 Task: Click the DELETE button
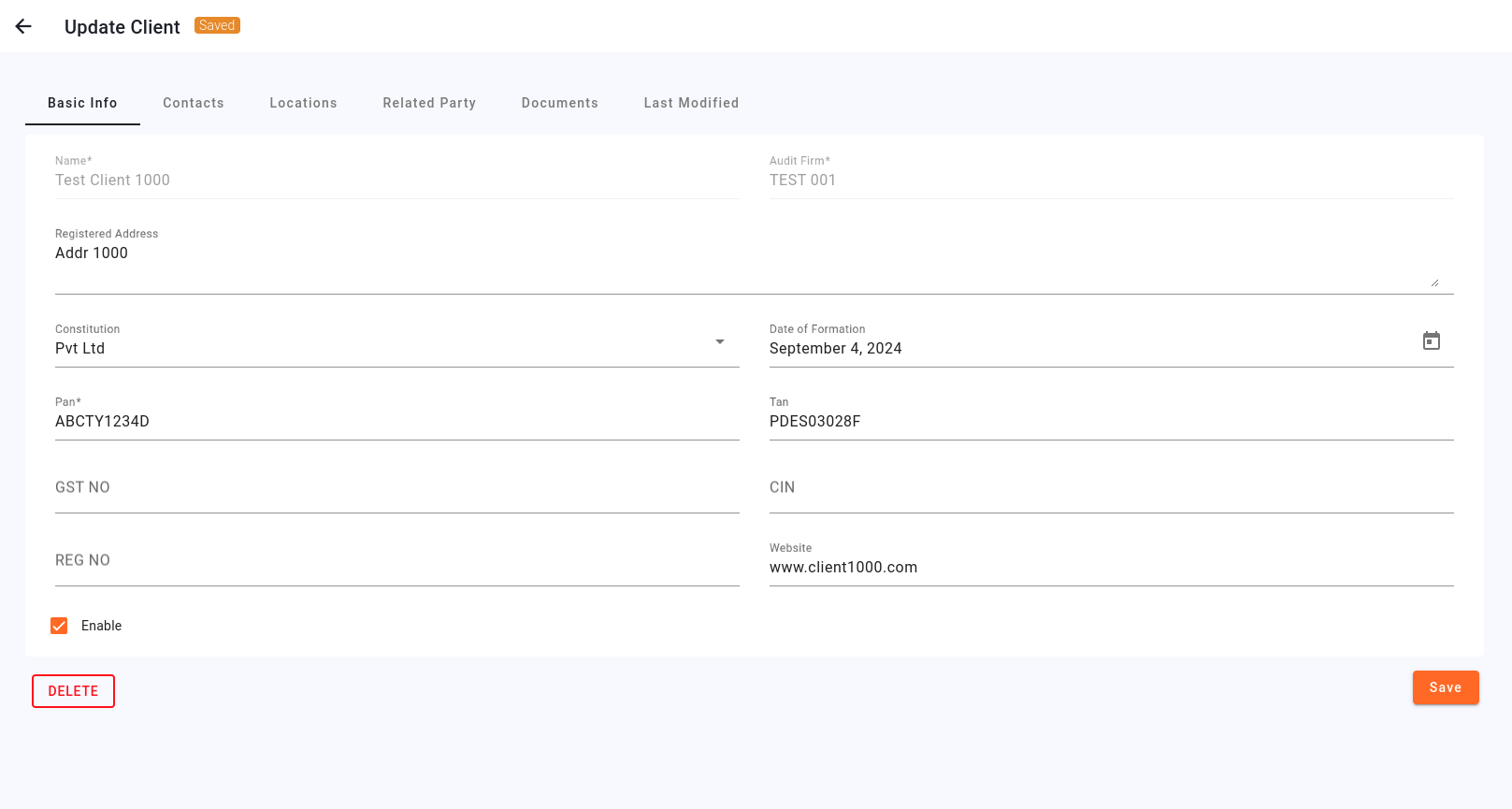[73, 691]
